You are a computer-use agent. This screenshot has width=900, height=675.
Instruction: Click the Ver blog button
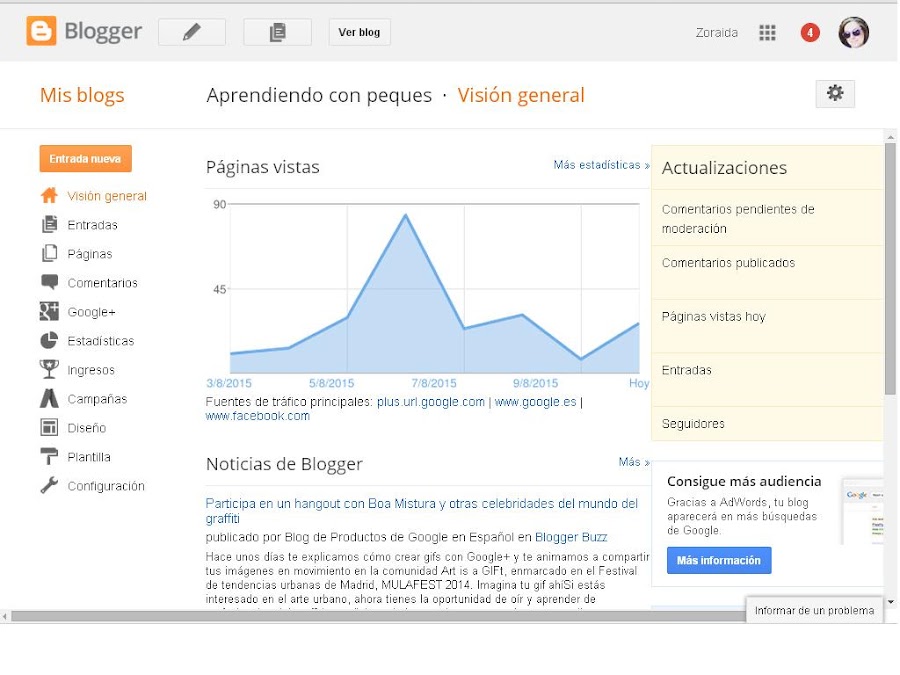click(359, 32)
